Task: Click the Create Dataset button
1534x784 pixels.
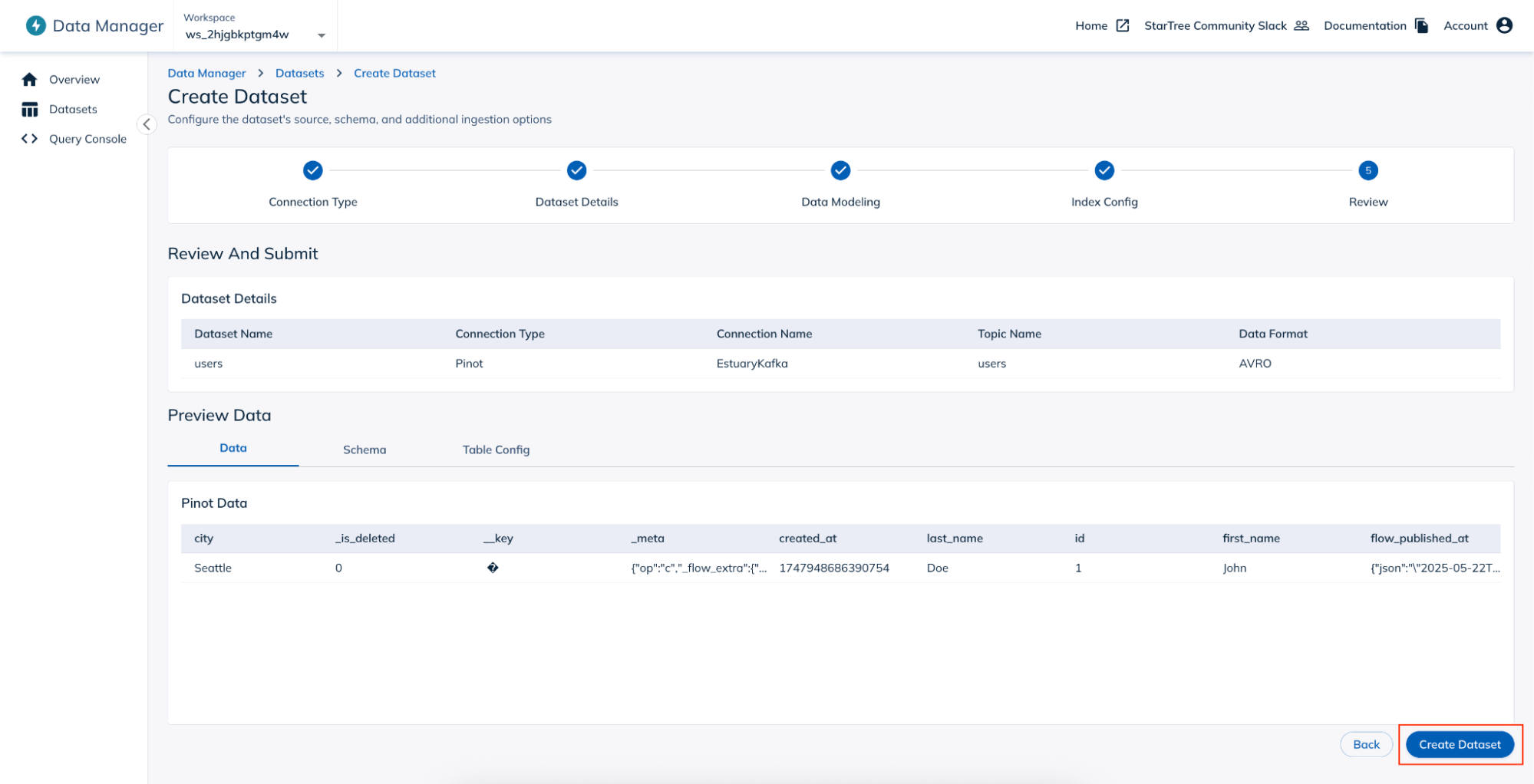Action: point(1460,744)
